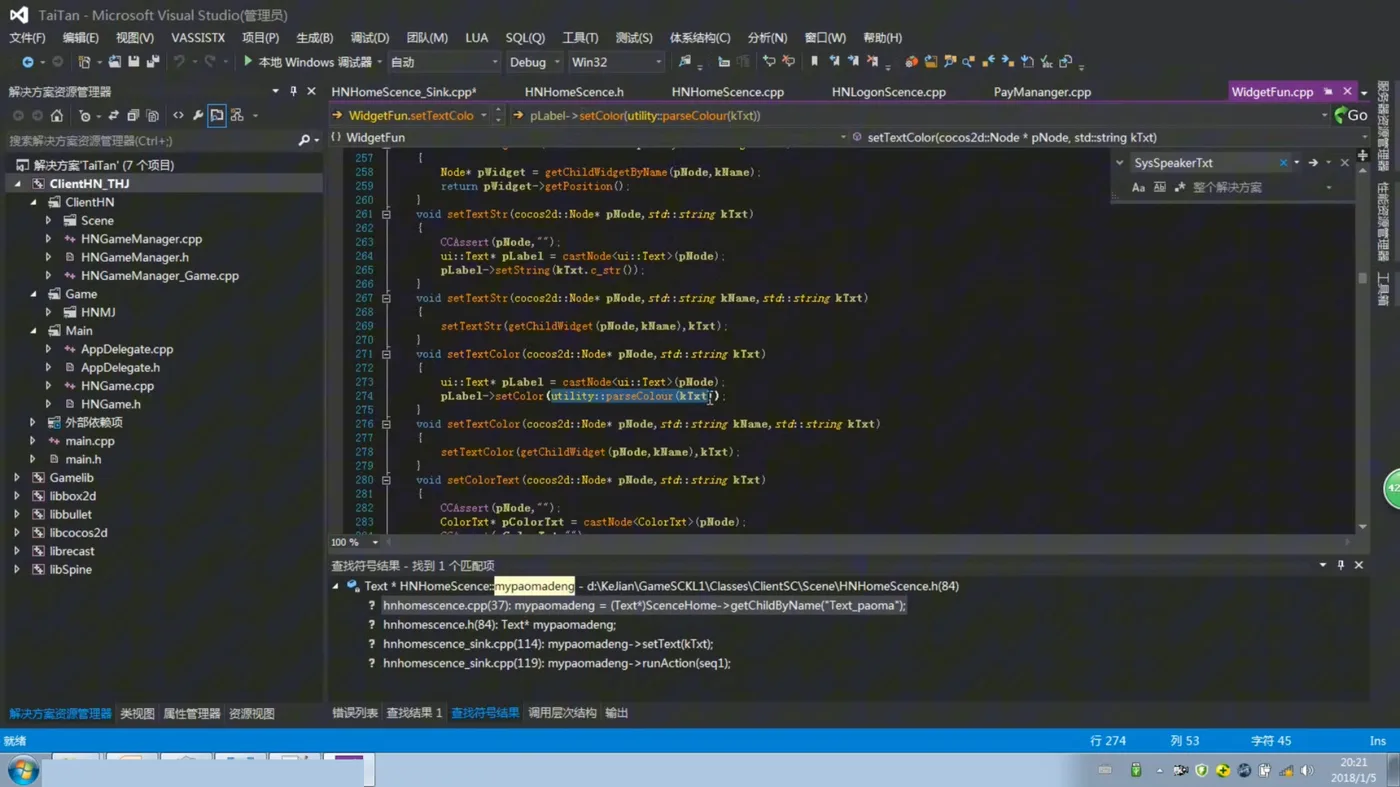Open hnhomescence_sink.cpp(114) search result
Screen dimensions: 1400x787
548,644
